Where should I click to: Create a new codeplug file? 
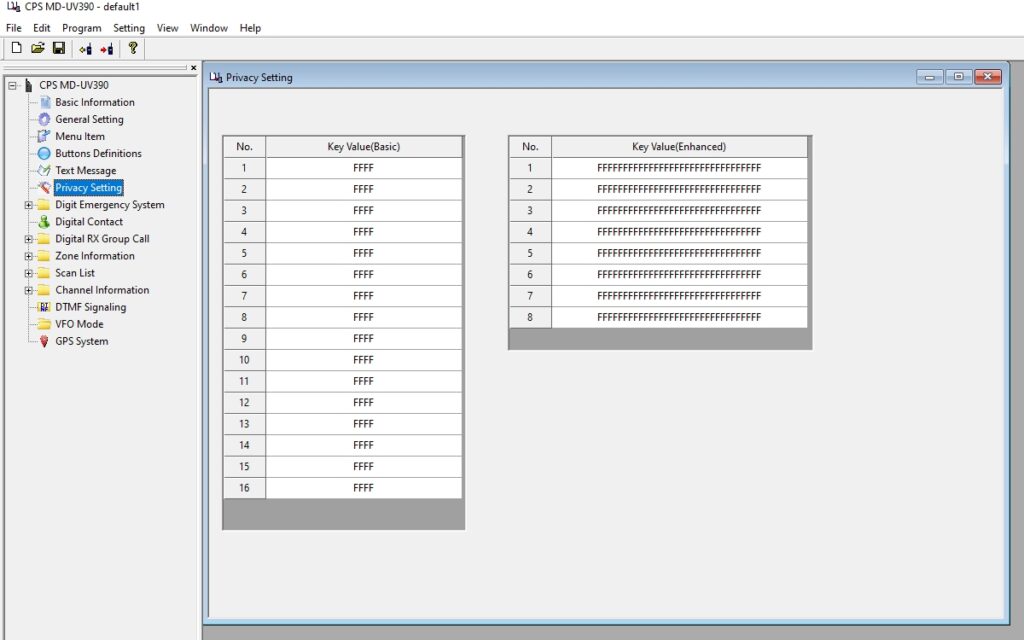click(17, 48)
